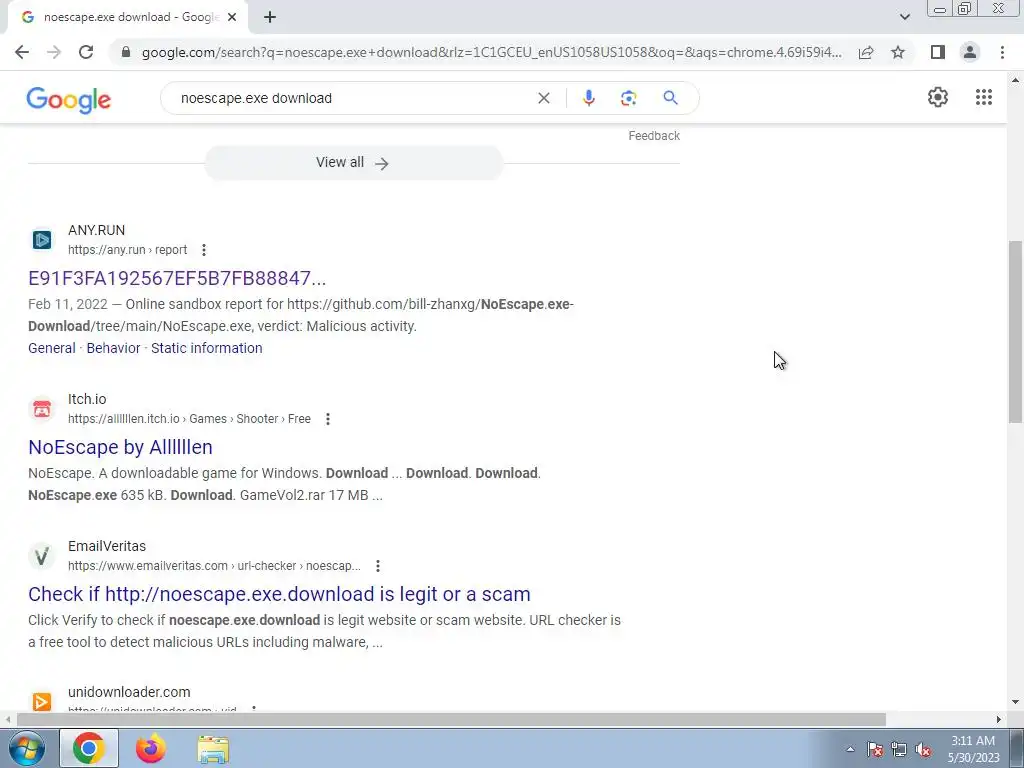The image size is (1024, 768).
Task: Reload the current Google page
Action: [86, 52]
